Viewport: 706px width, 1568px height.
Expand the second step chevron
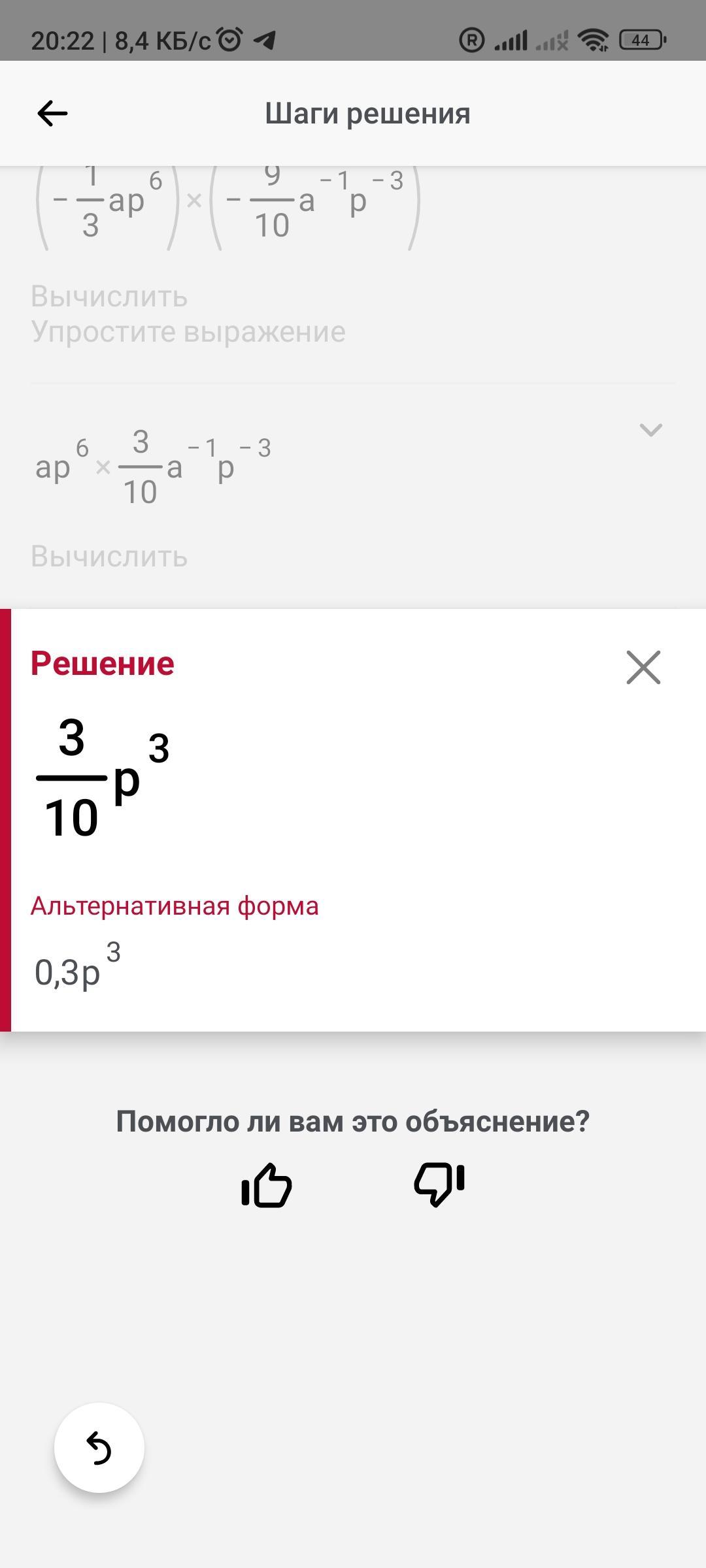click(650, 429)
